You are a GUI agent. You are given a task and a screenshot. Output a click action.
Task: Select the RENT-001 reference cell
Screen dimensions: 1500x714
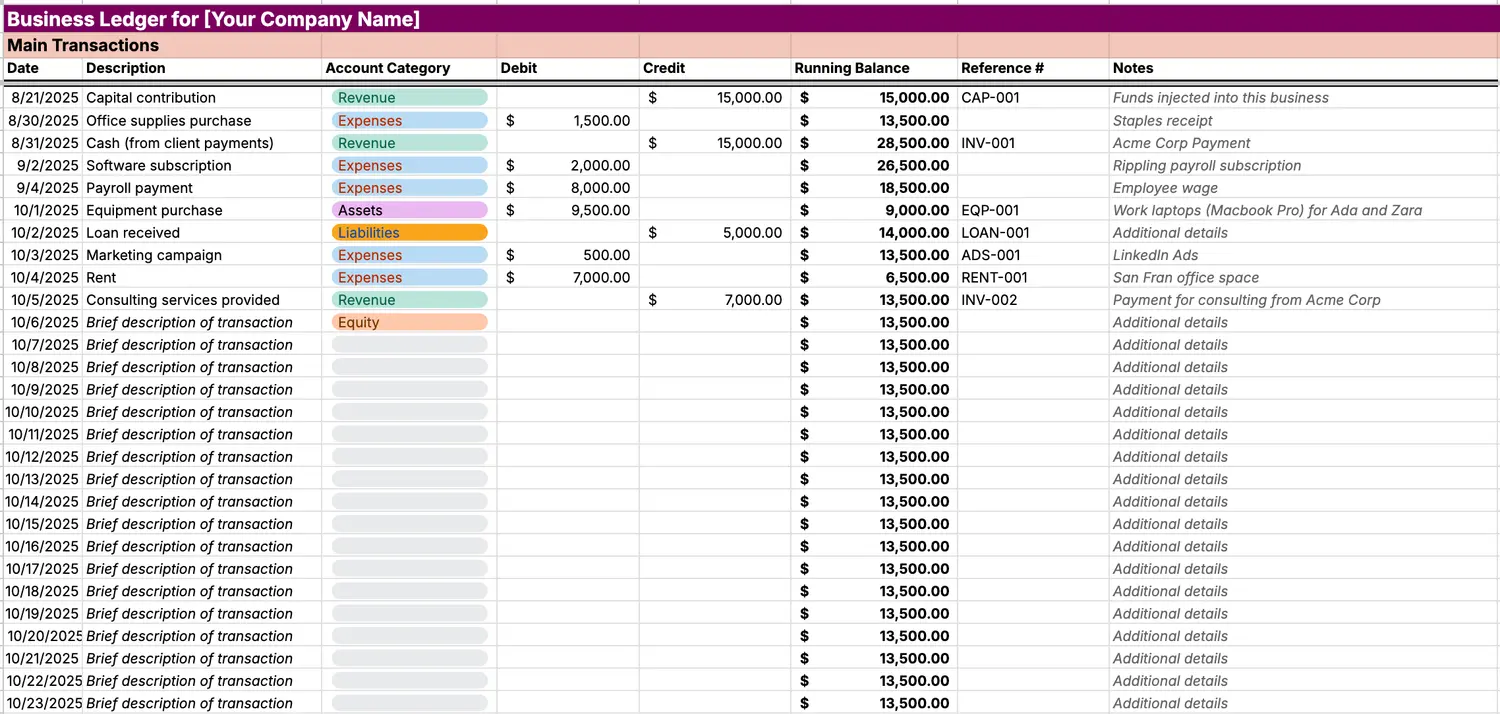click(1033, 277)
